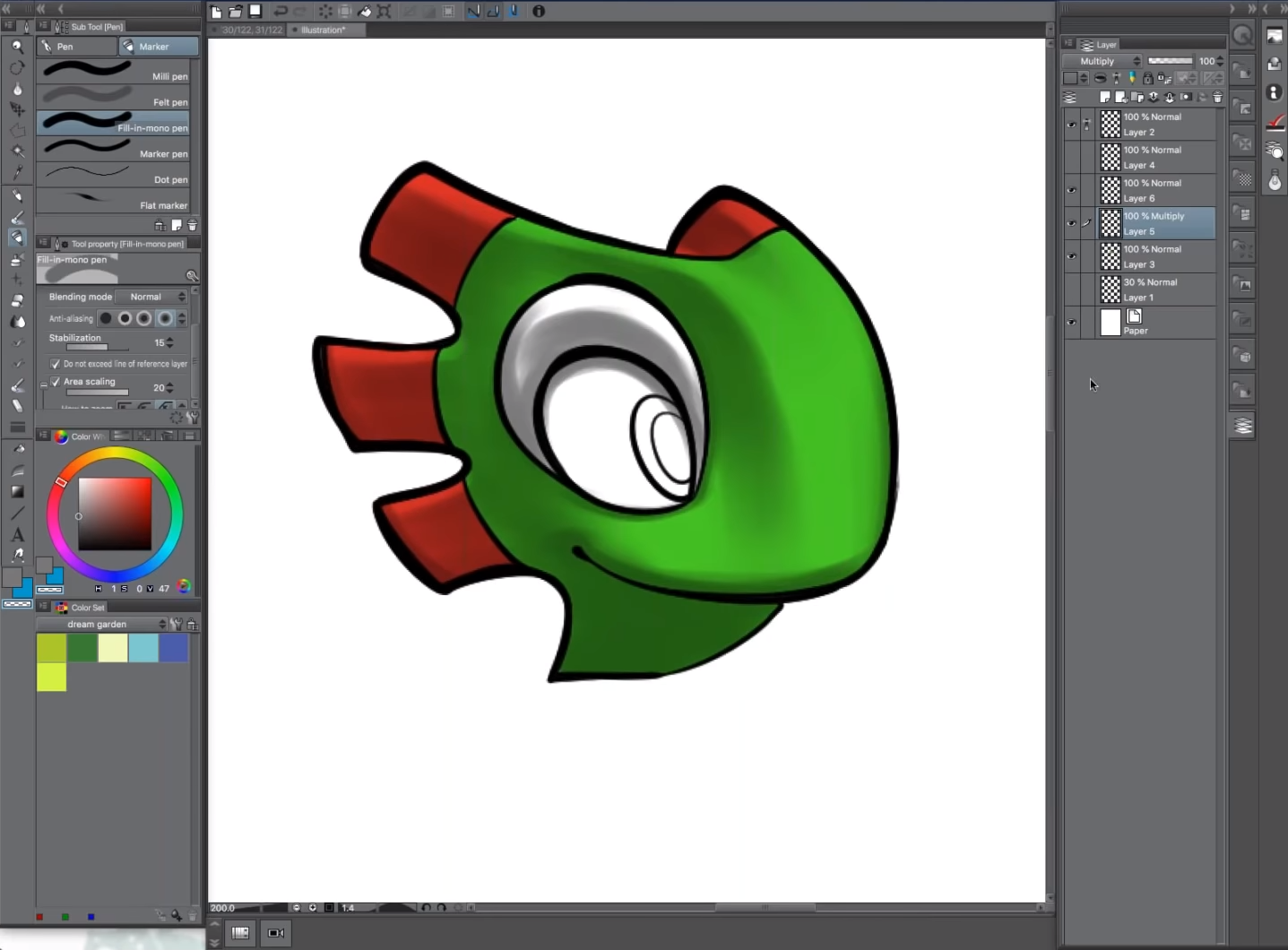Select the Eraser tool
The height and width of the screenshot is (950, 1288).
pyautogui.click(x=17, y=301)
